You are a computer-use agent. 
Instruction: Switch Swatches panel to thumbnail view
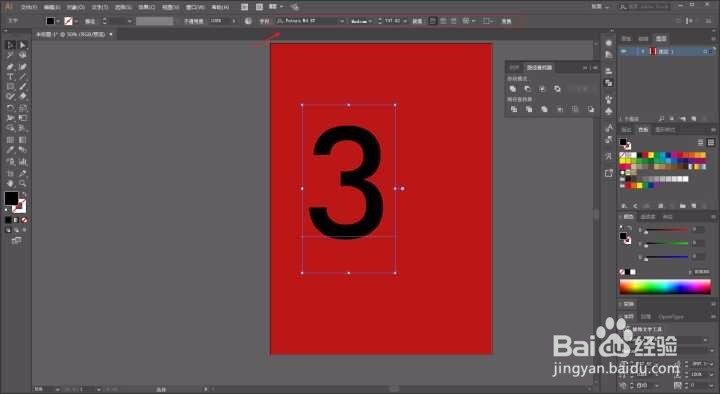point(711,143)
